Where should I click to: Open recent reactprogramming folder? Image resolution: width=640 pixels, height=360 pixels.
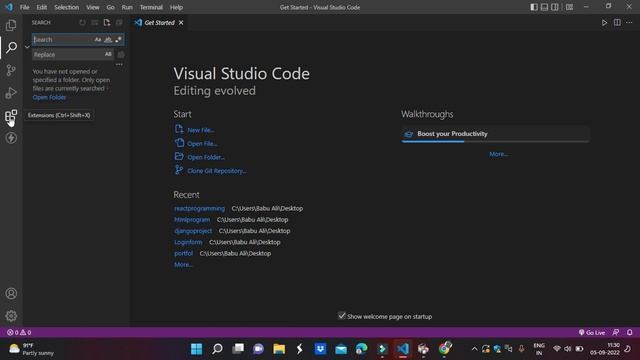pyautogui.click(x=199, y=208)
